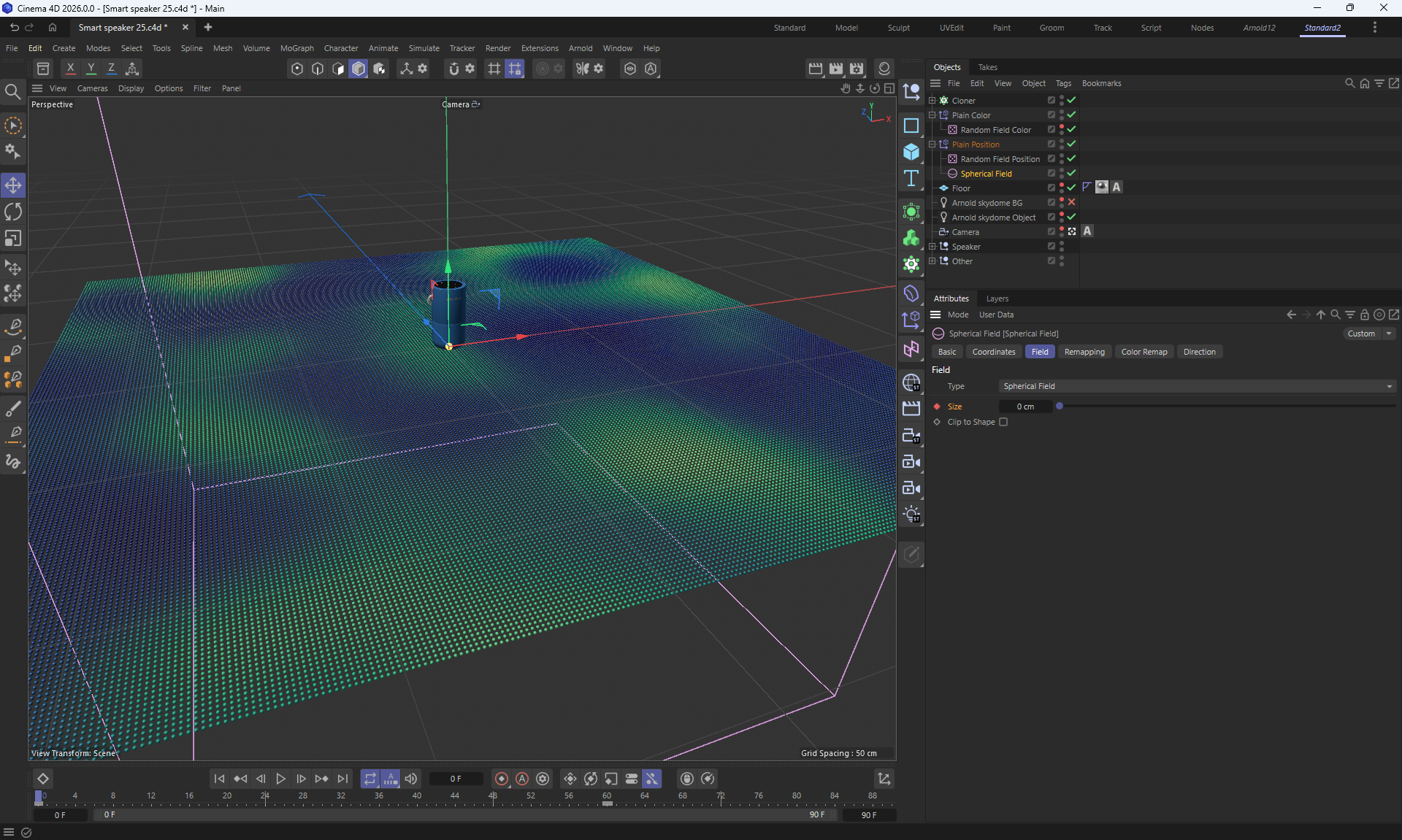Click the Record Active Objects button
The image size is (1402, 840).
[502, 779]
